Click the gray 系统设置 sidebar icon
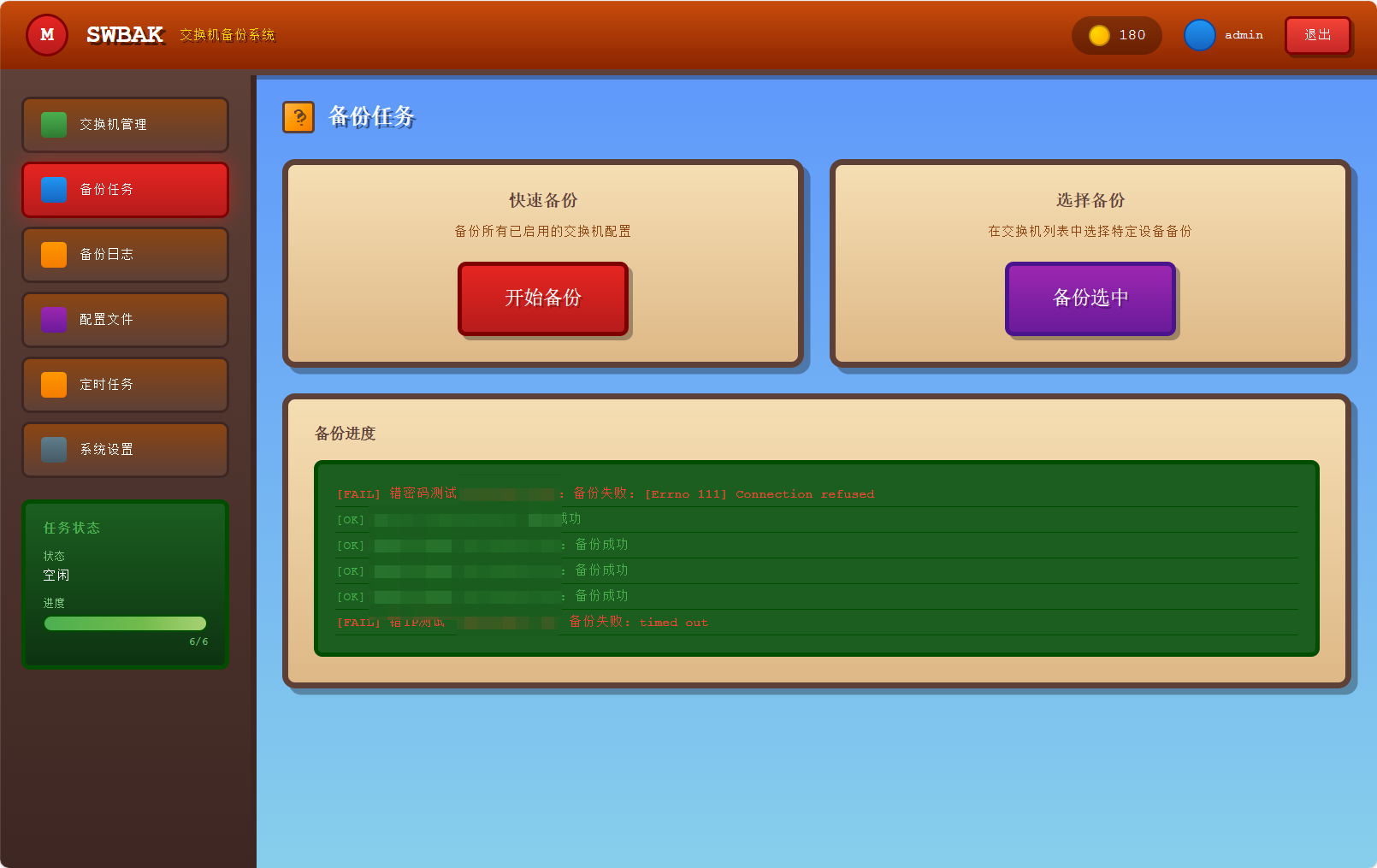Screen dimensions: 1377x868 [54, 450]
